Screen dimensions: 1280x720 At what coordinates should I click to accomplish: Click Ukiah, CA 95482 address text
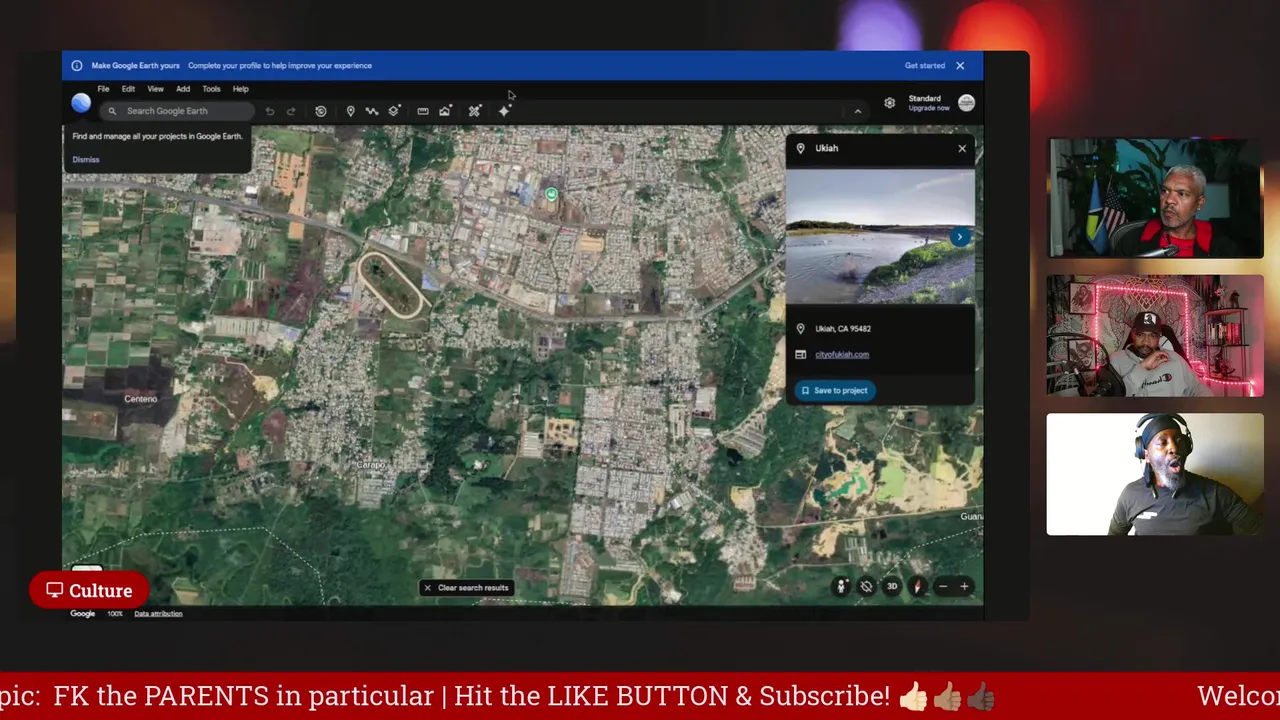tap(843, 328)
